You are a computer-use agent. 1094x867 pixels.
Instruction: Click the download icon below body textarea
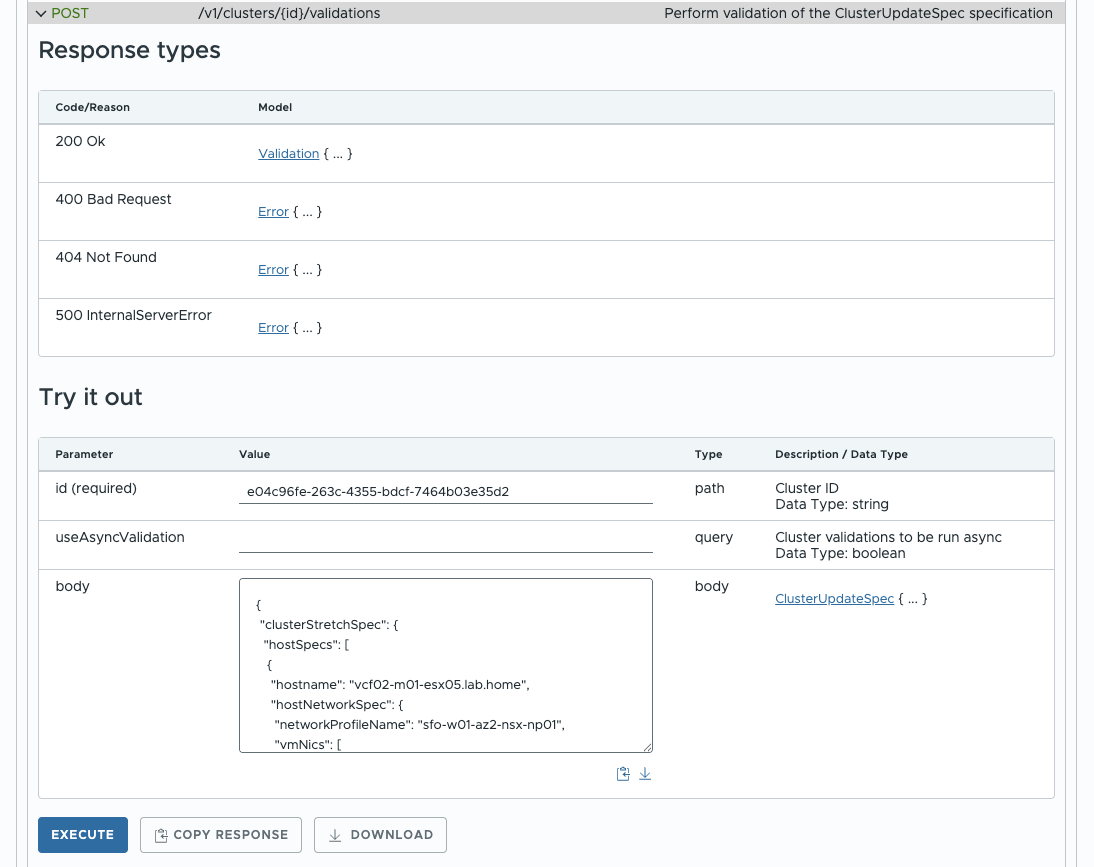click(x=645, y=774)
